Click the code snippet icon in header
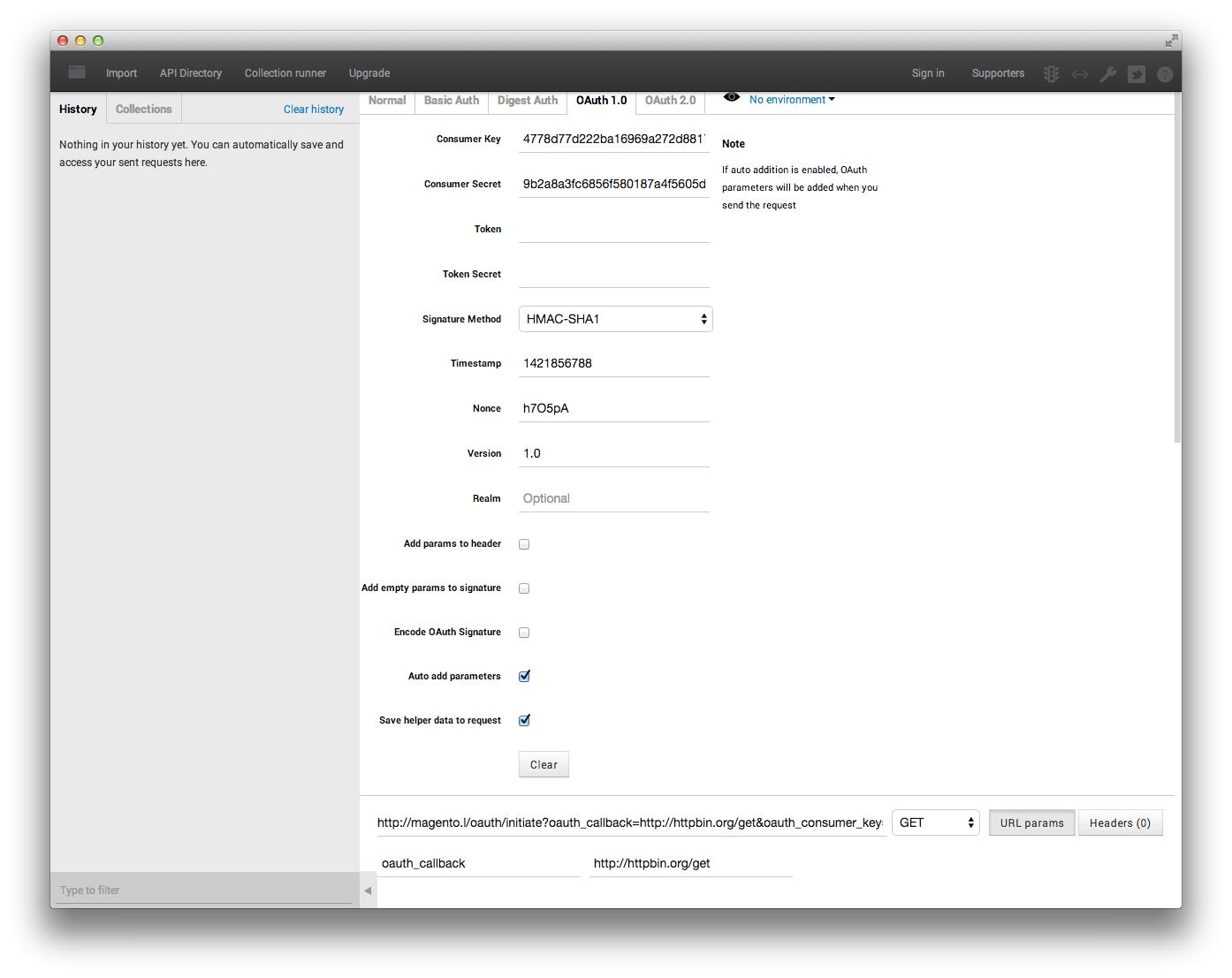Viewport: 1232px width, 978px height. [1079, 73]
